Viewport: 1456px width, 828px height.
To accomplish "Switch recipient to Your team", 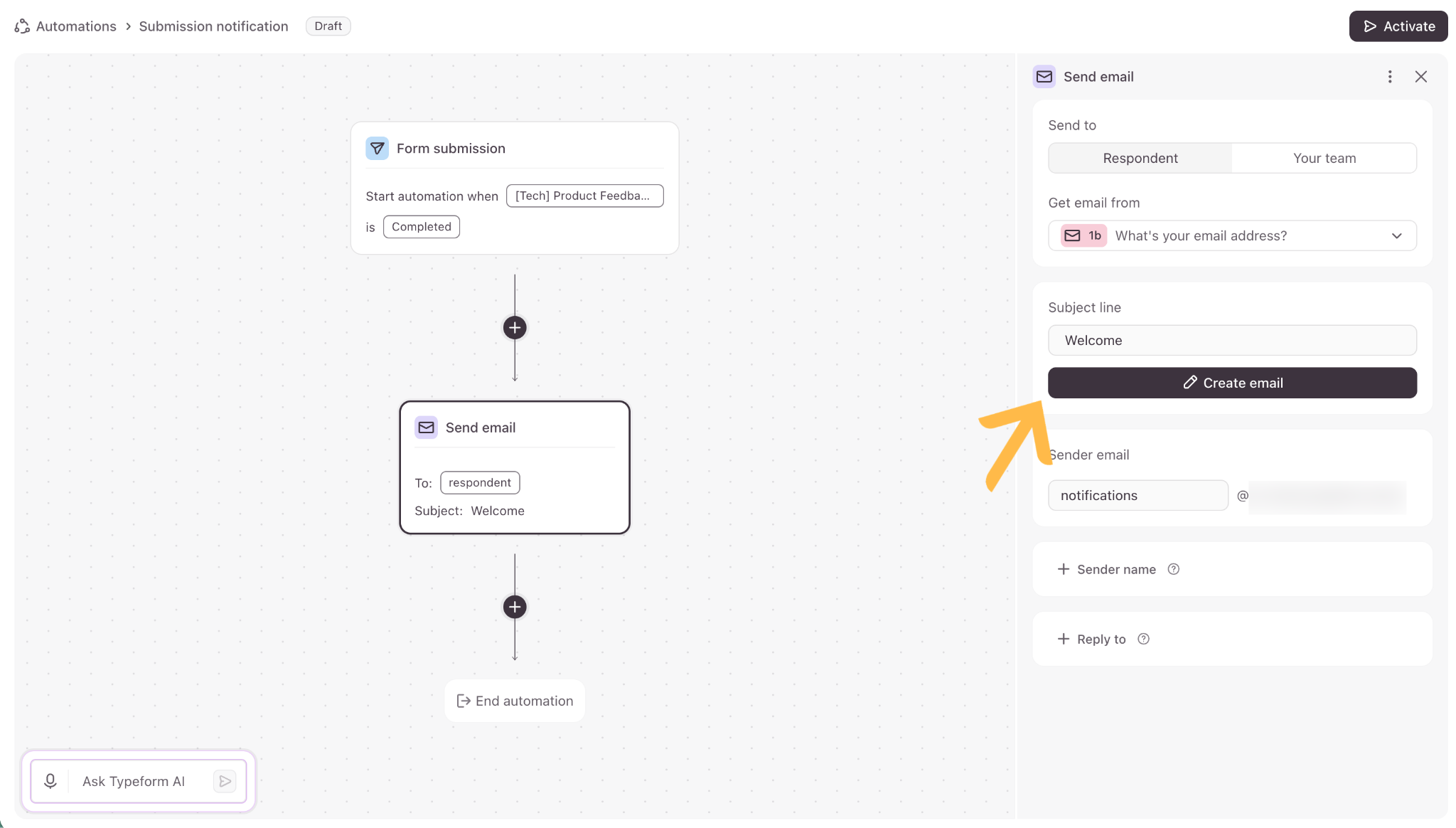I will [1324, 158].
